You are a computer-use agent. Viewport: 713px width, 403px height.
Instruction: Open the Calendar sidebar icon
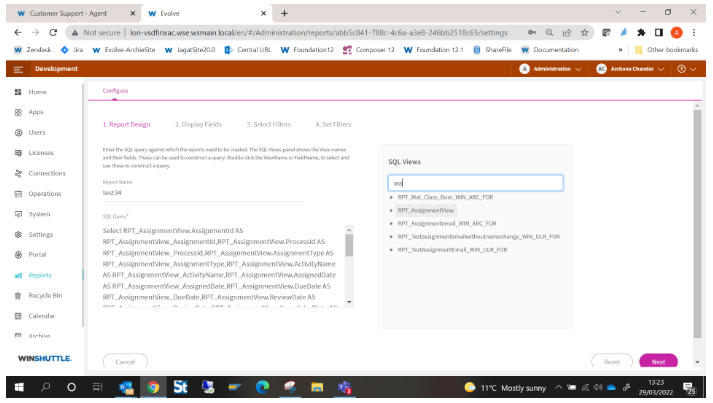(19, 316)
